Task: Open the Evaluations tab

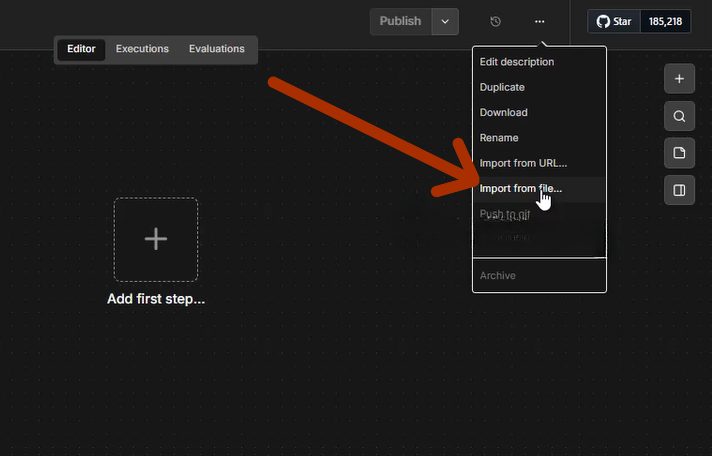Action: (217, 49)
